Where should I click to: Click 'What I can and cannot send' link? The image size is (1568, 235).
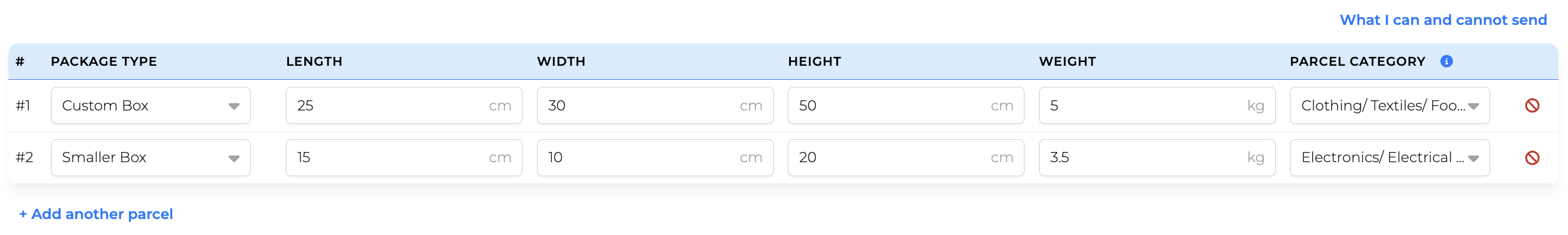[x=1443, y=20]
